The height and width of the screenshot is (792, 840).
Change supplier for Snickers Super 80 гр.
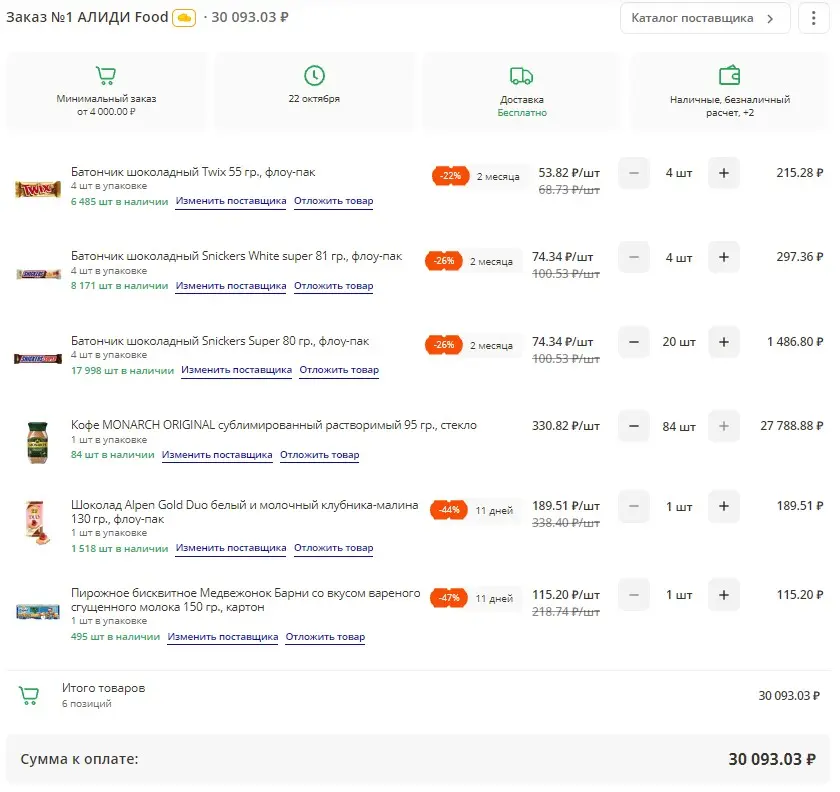point(236,370)
